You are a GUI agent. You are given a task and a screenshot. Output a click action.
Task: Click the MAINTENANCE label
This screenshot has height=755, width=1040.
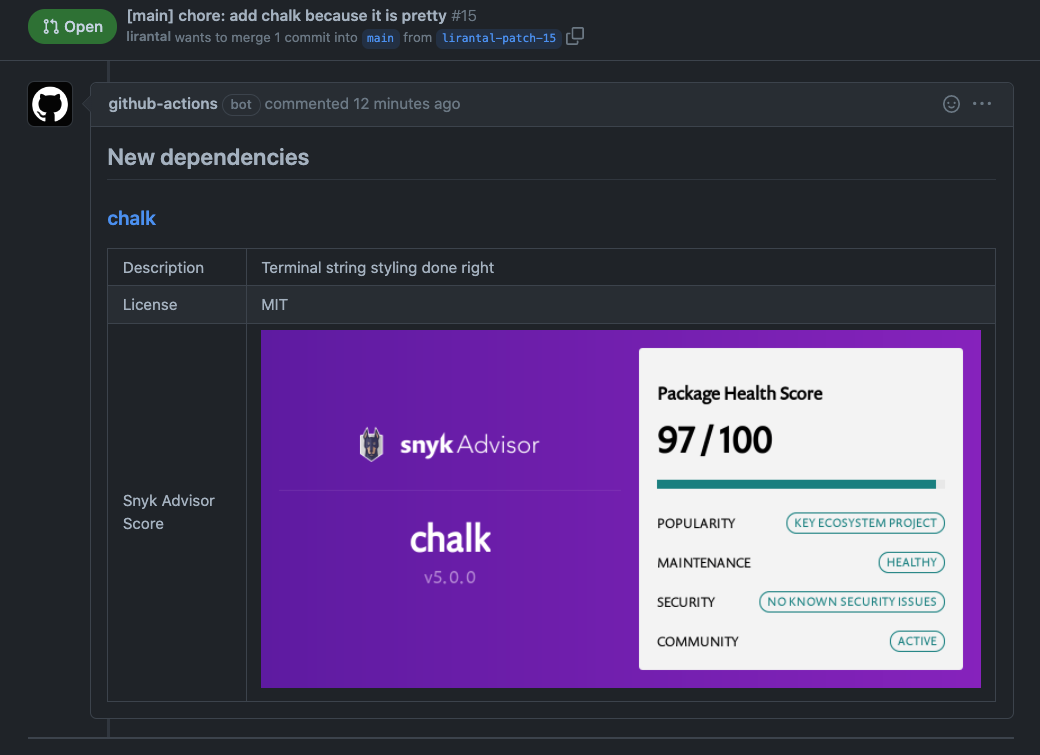704,563
